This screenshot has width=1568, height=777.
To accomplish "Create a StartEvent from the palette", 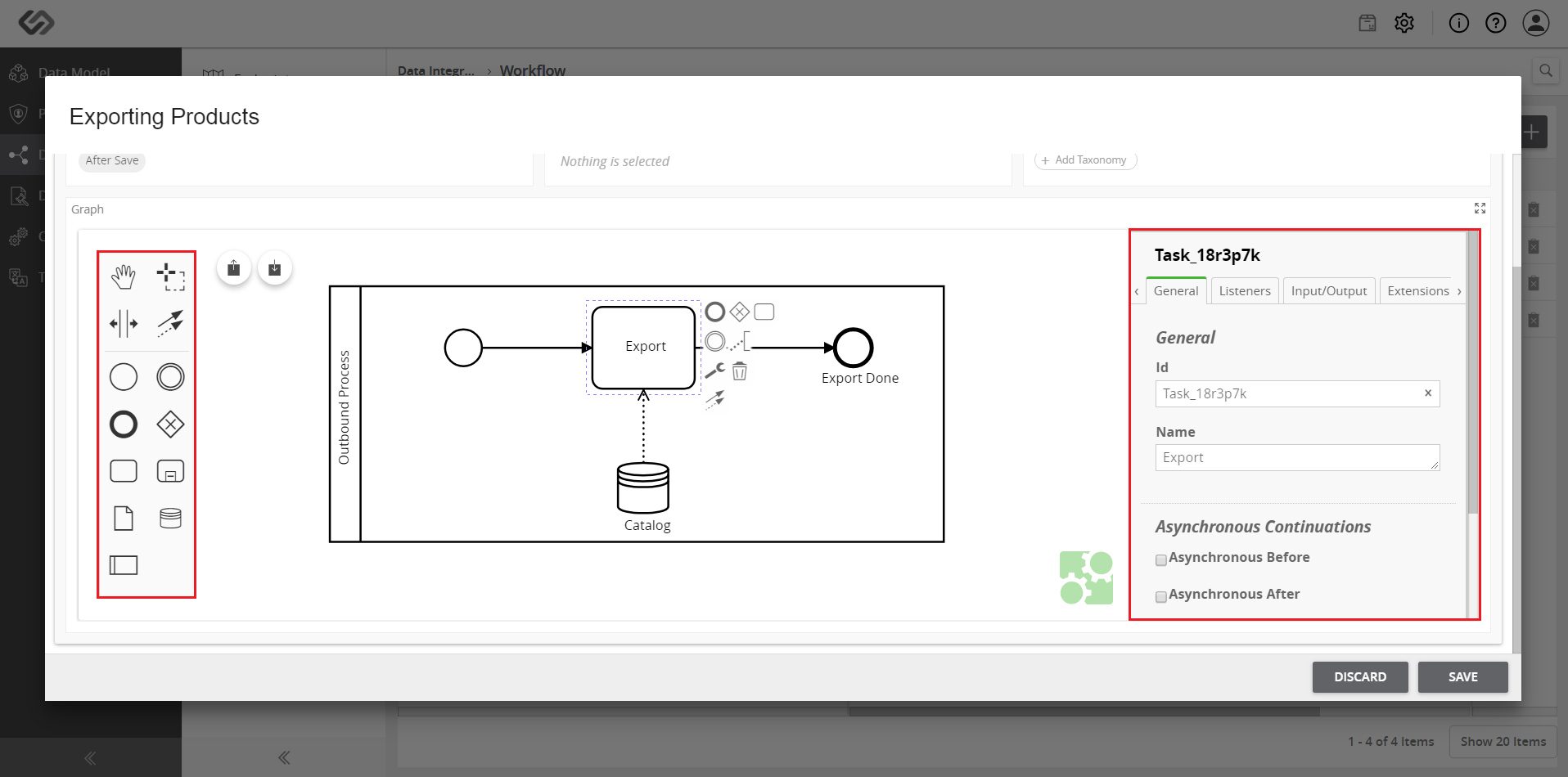I will tap(124, 377).
